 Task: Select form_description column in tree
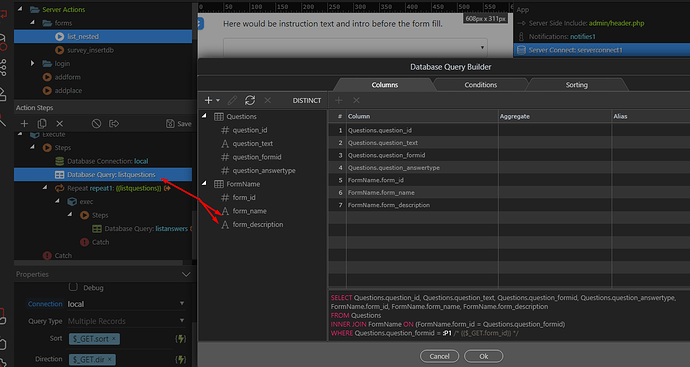tap(257, 224)
